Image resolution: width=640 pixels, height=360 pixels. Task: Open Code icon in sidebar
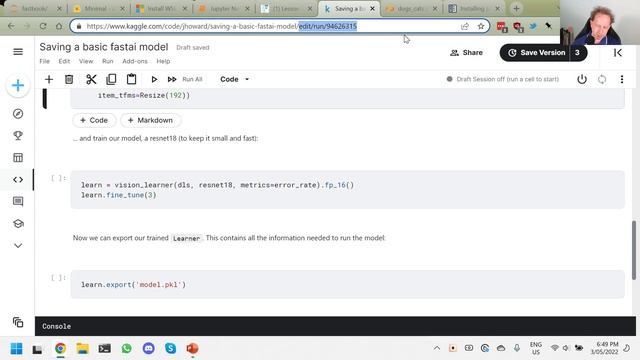tap(18, 180)
